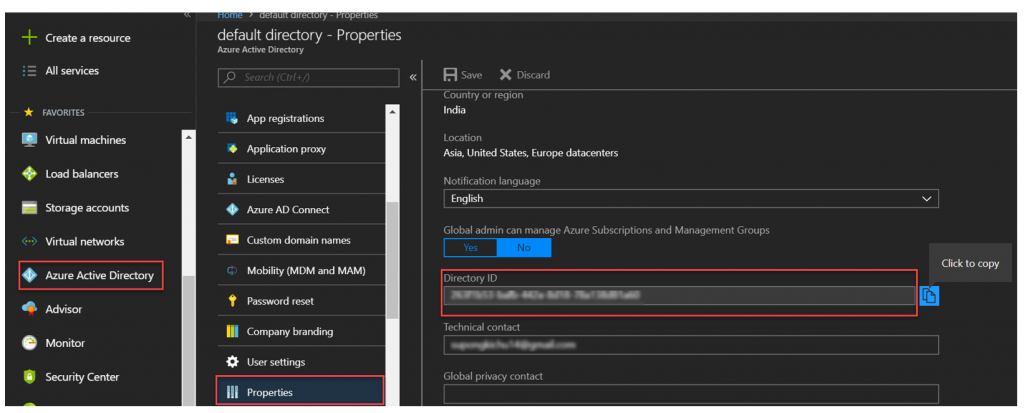
Task: Click the favorites list scrollbar up arrow
Action: pyautogui.click(x=188, y=137)
